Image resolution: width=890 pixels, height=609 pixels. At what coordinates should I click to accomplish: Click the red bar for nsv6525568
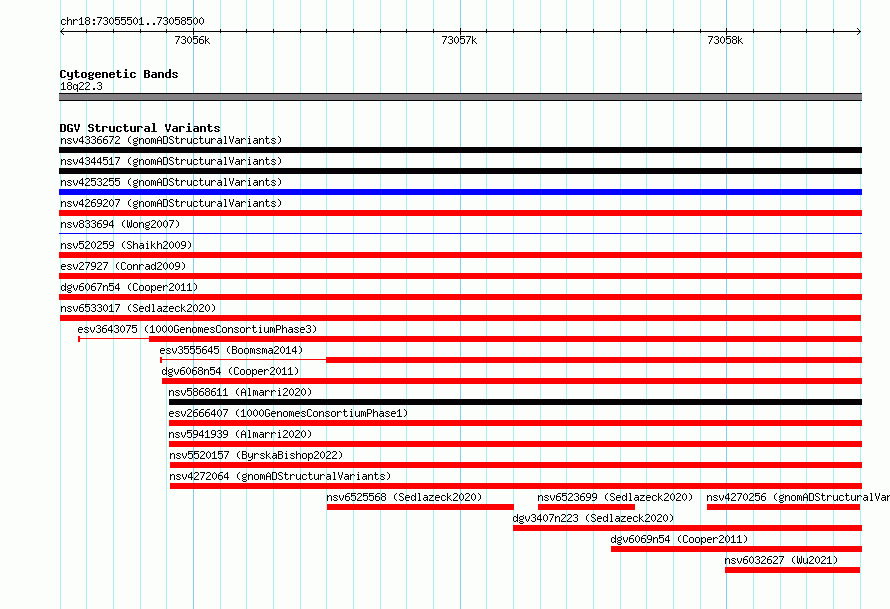tap(420, 507)
